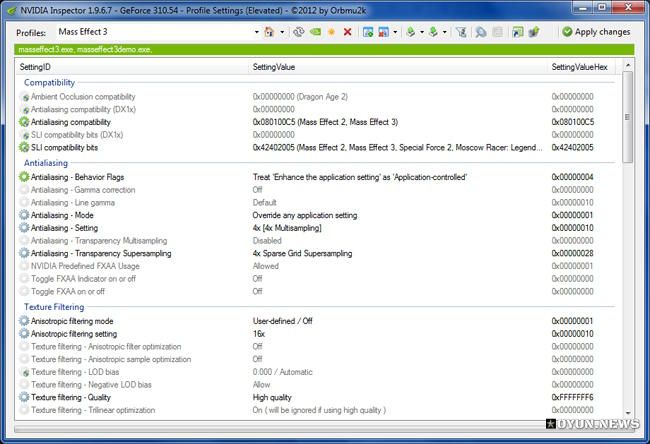Open the export profile dropdown arrow
This screenshot has width=650, height=444.
[422, 32]
